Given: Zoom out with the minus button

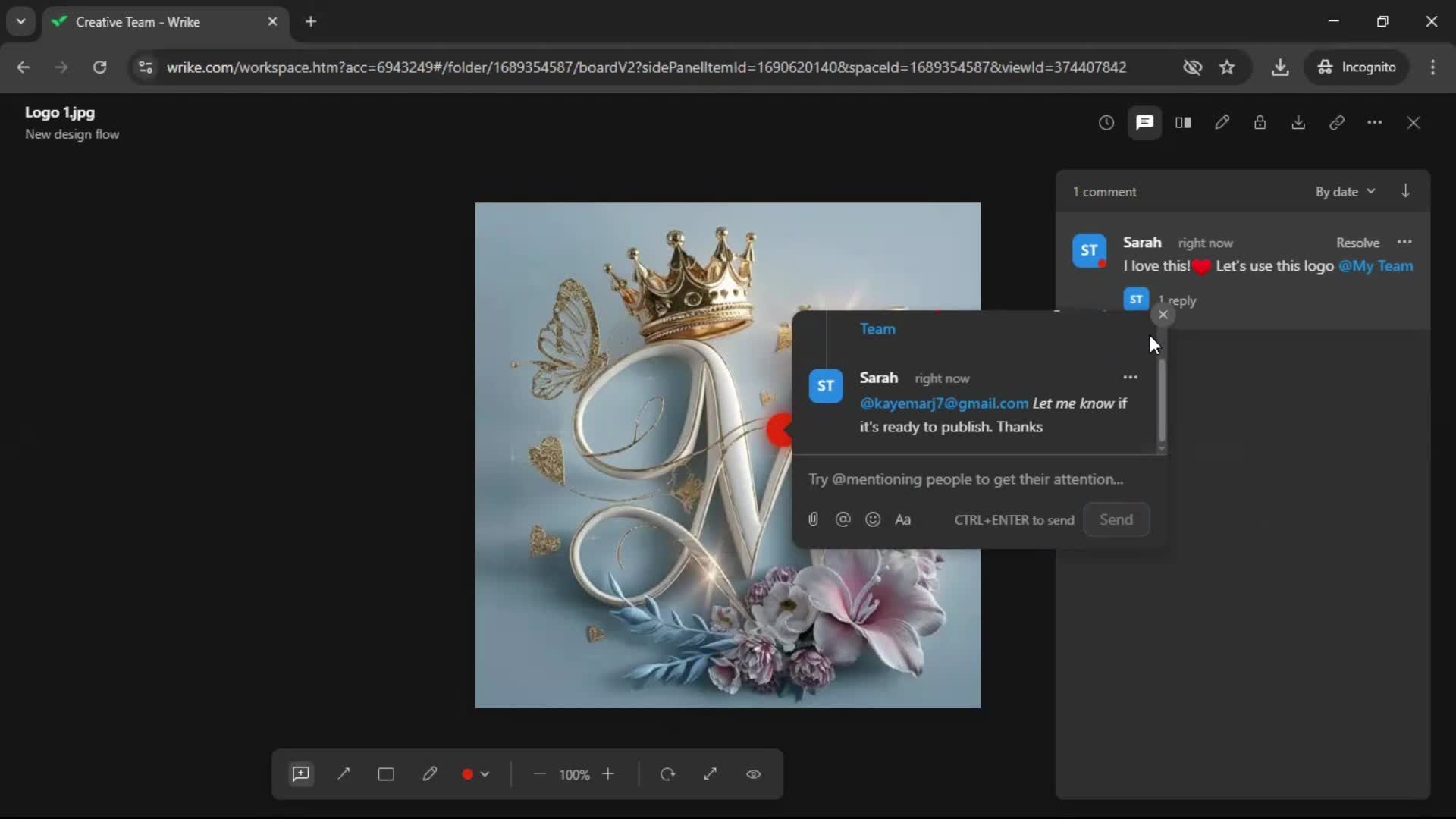Looking at the screenshot, I should [x=539, y=774].
